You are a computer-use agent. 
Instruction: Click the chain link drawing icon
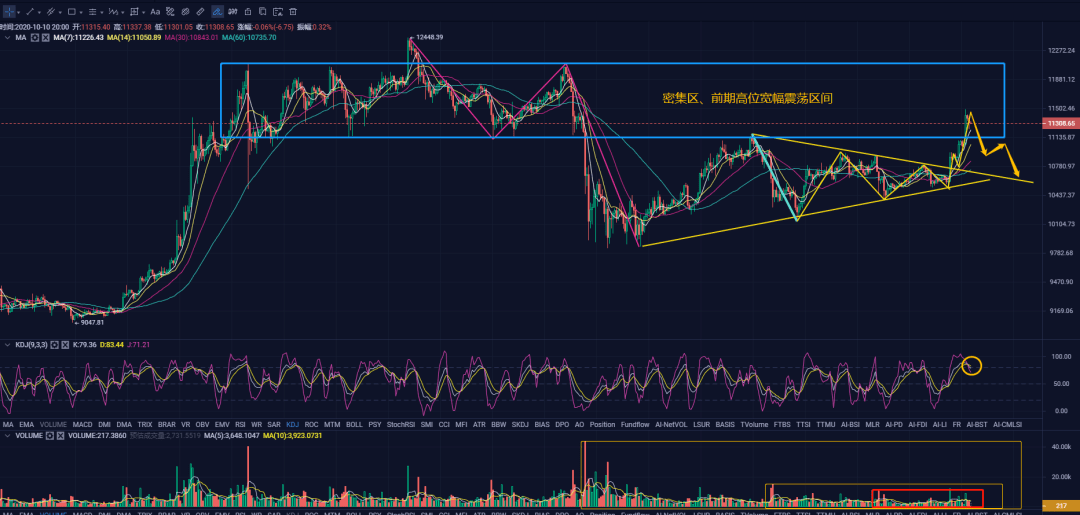(185, 12)
